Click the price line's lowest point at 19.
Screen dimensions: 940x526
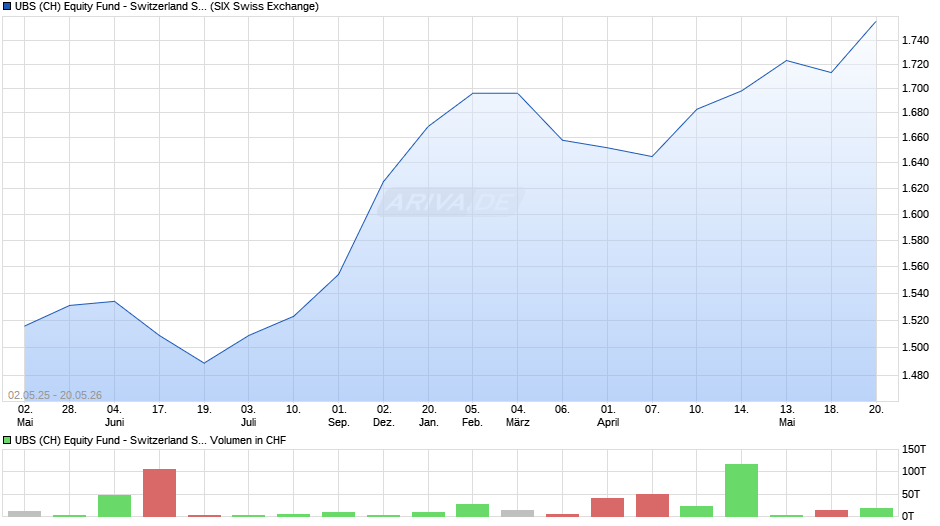pos(204,363)
